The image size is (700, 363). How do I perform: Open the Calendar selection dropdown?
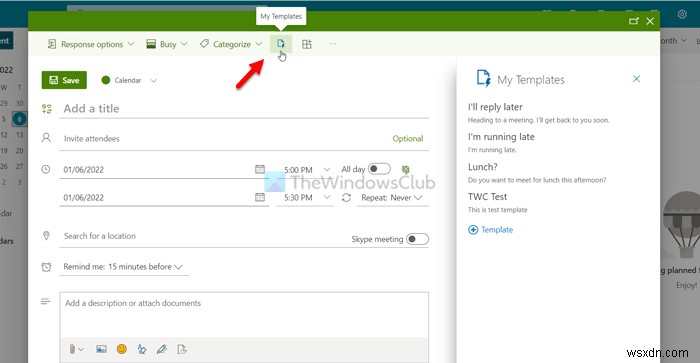pos(154,80)
